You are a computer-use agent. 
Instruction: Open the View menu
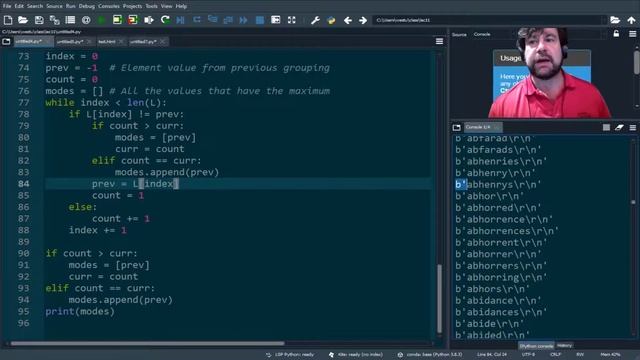tap(167, 6)
